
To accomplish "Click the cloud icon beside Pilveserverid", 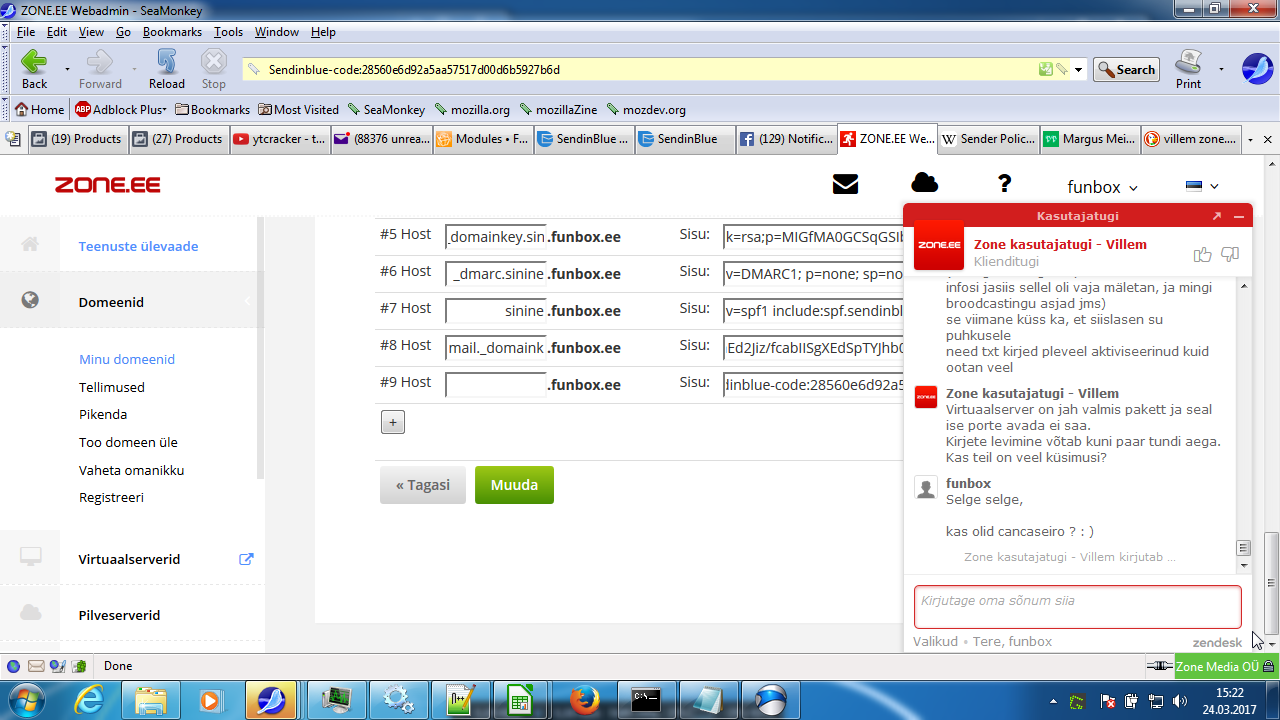I will (x=30, y=612).
